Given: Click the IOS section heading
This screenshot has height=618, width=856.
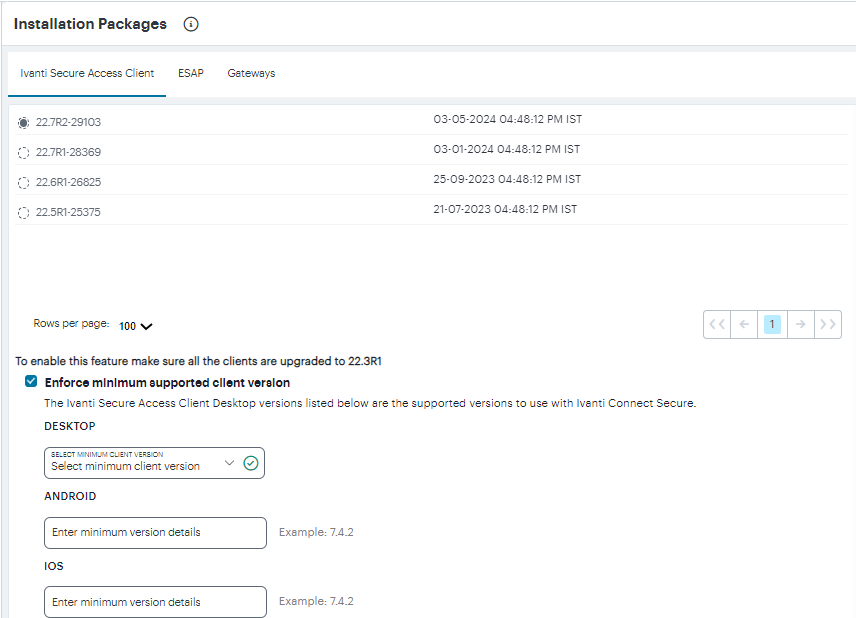Looking at the screenshot, I should tap(54, 566).
